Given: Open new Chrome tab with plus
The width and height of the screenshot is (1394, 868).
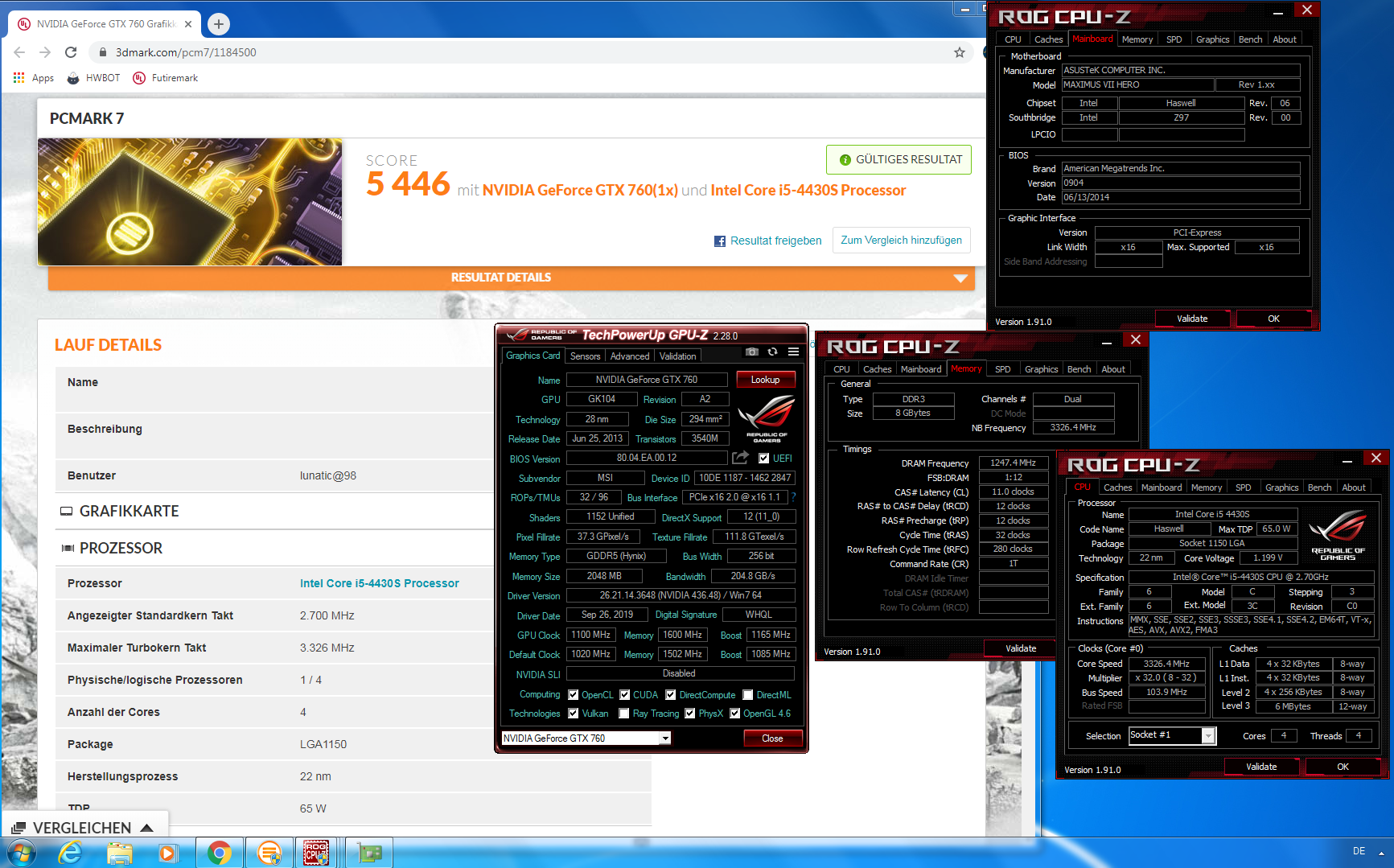Looking at the screenshot, I should pos(219,24).
